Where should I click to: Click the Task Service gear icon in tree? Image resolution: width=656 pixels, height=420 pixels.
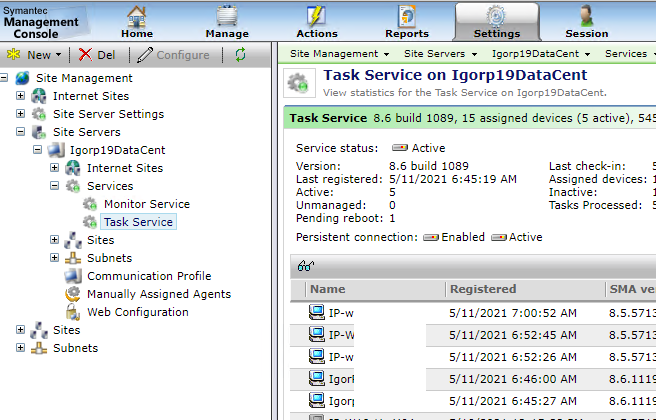(90, 222)
